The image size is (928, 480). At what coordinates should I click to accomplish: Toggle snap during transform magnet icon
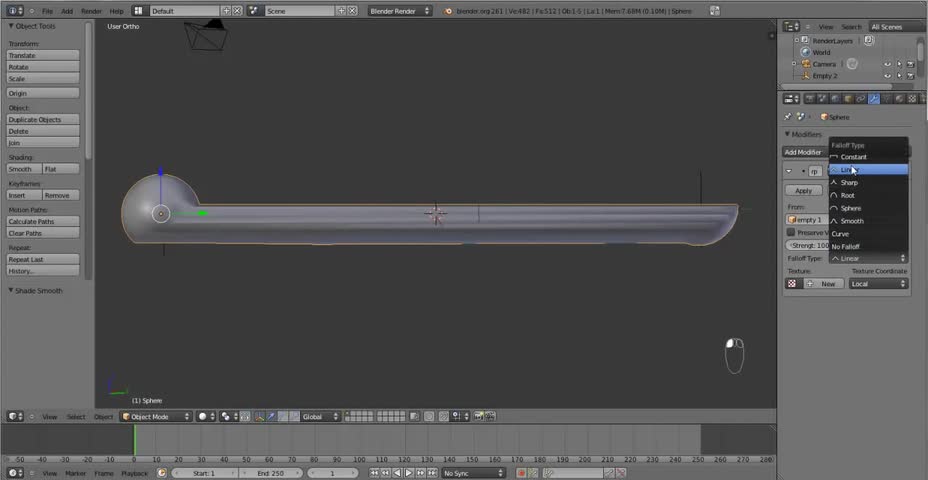click(x=444, y=417)
